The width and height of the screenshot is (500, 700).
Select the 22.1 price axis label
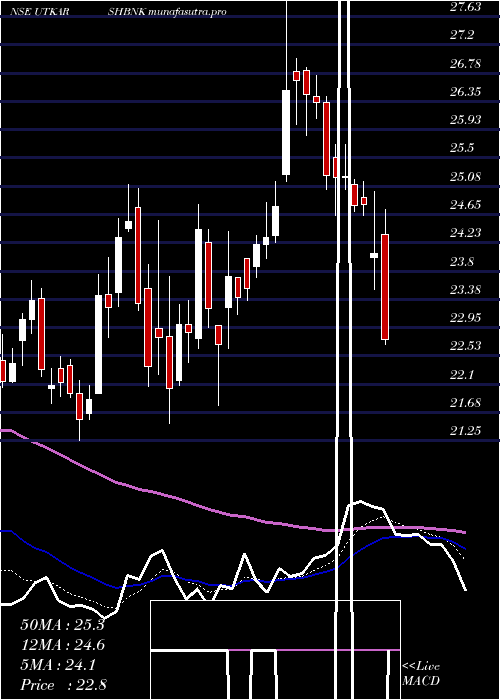point(462,374)
